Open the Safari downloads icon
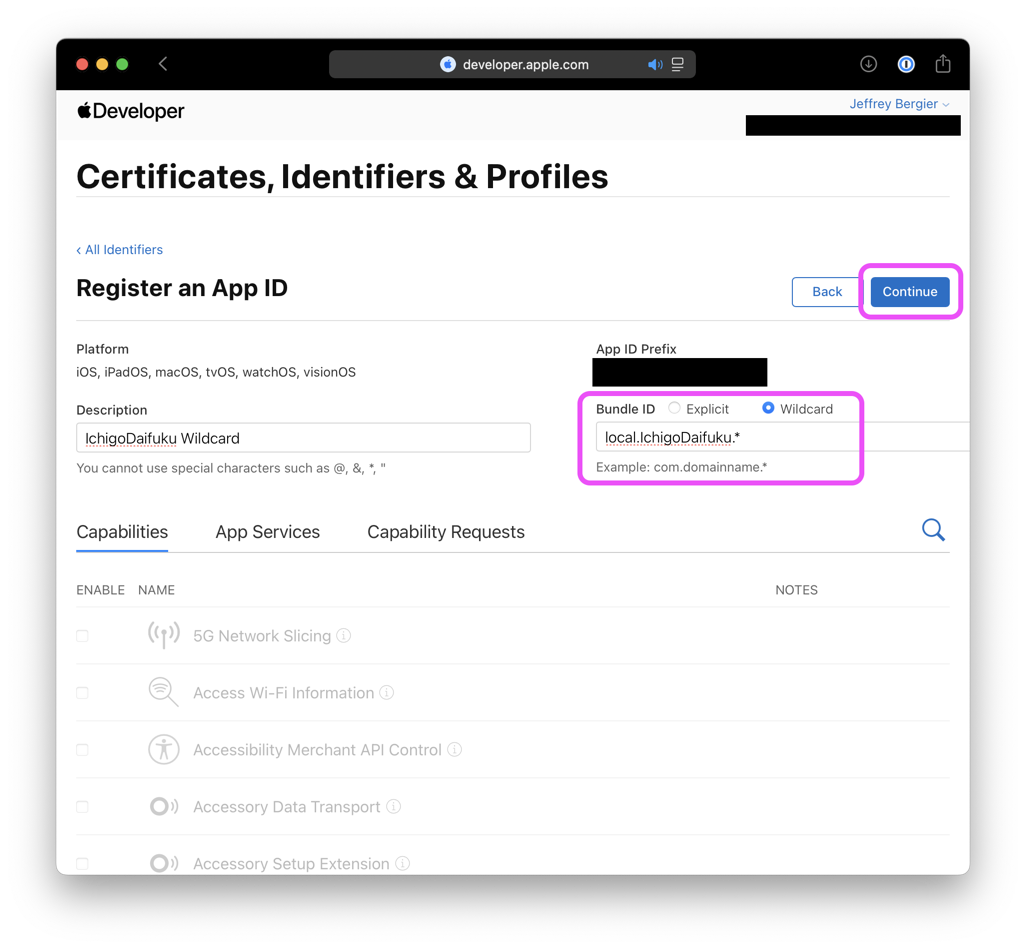Image resolution: width=1026 pixels, height=949 pixels. coord(868,64)
